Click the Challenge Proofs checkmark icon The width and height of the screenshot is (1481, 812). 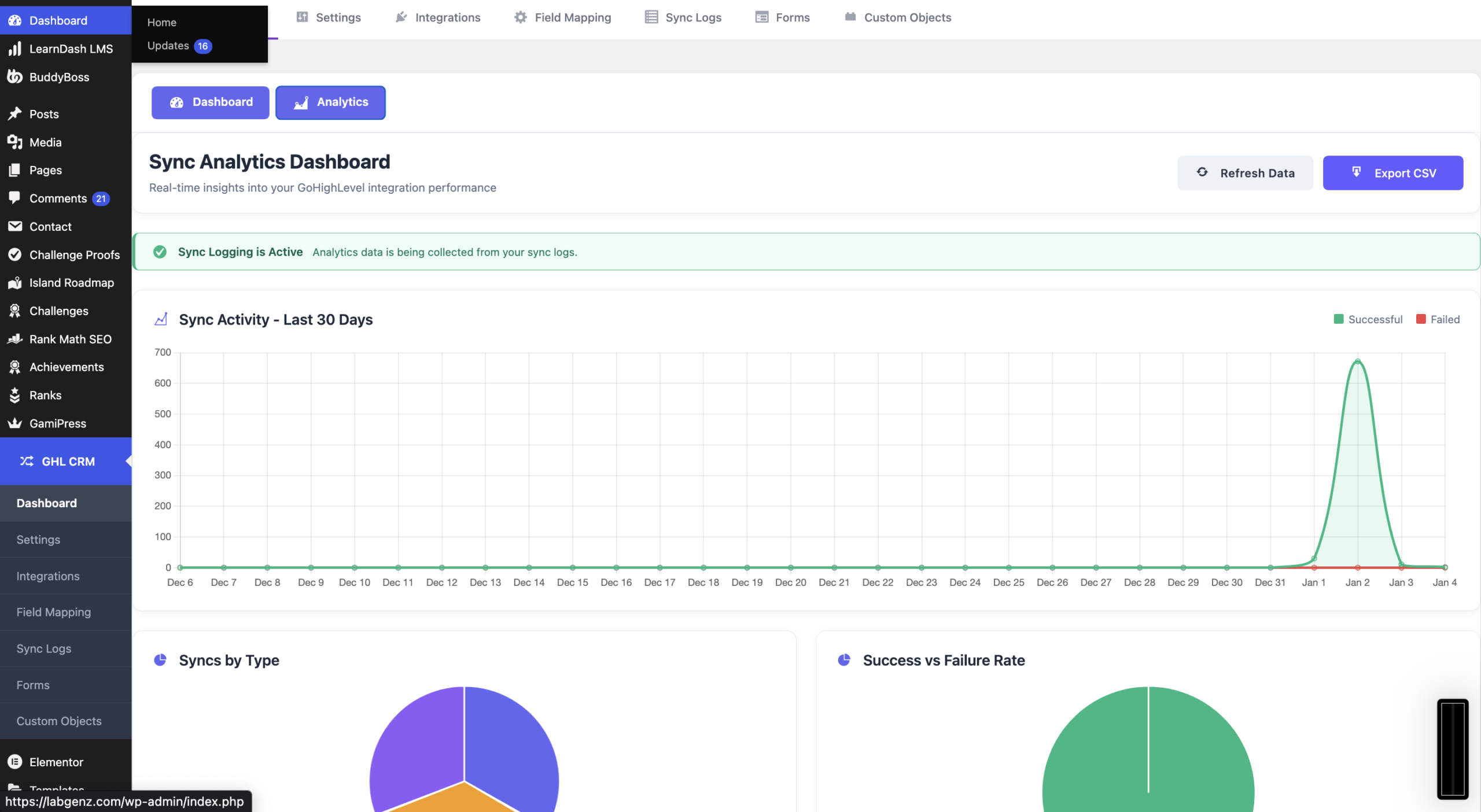(15, 254)
